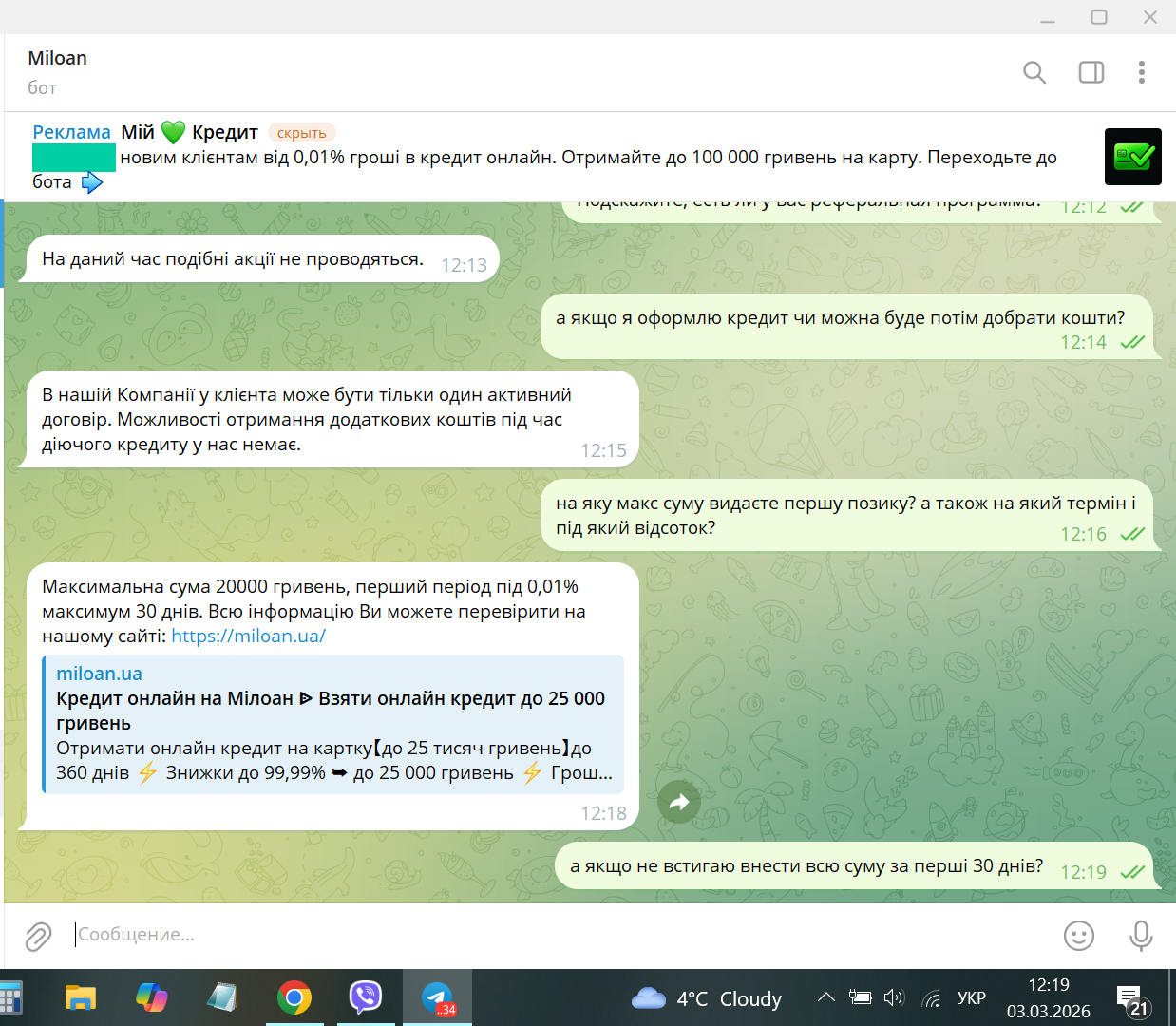Open search in Miloan chat
Image resolution: width=1176 pixels, height=1026 pixels.
[x=1034, y=72]
